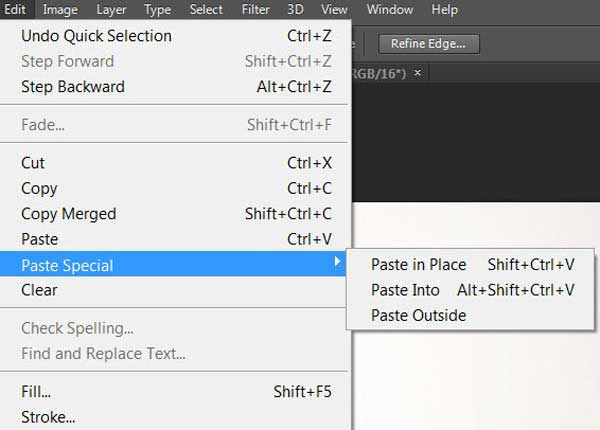Open the Help menu
Viewport: 600px width, 430px height.
pos(443,10)
